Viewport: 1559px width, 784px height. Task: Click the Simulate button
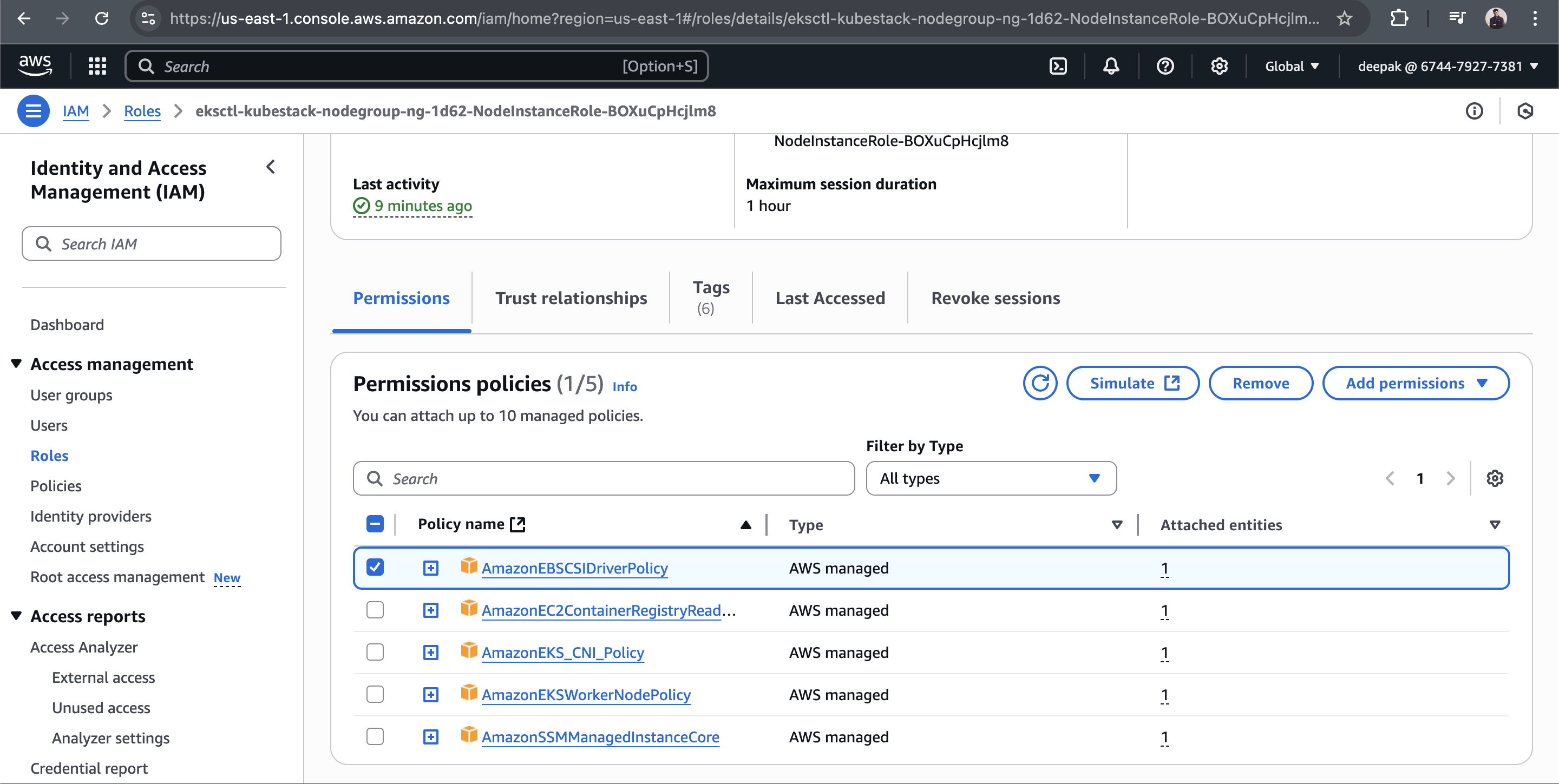[1132, 383]
